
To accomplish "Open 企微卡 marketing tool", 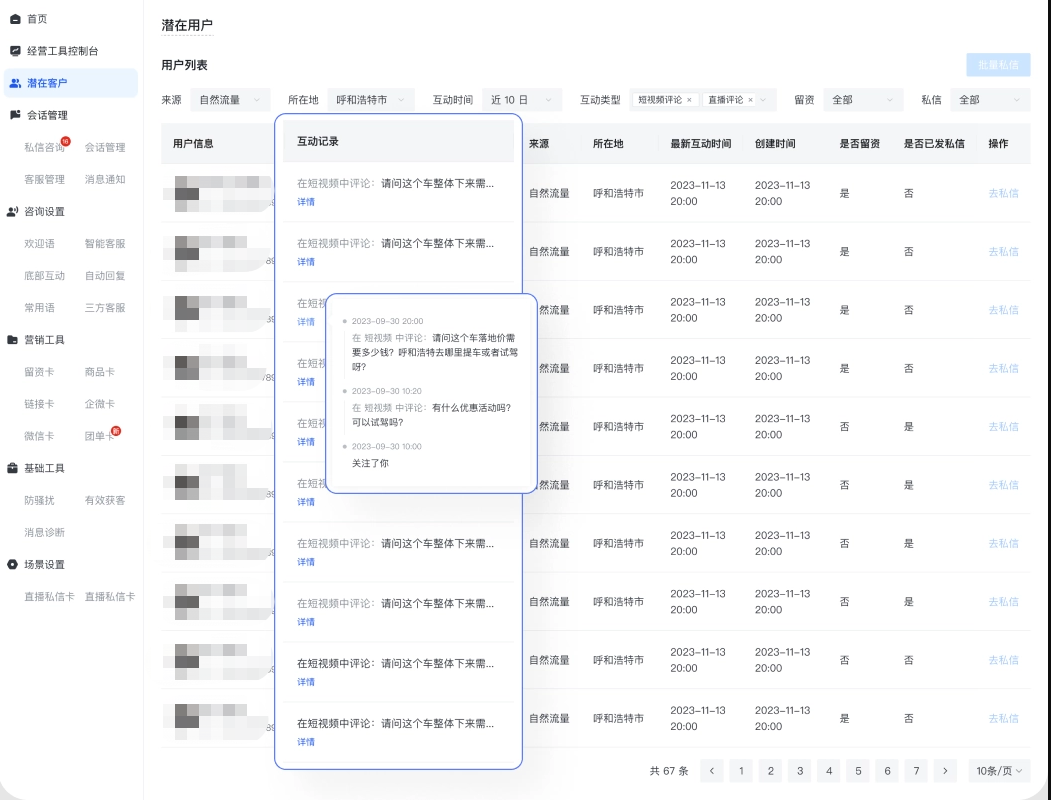I will 99,404.
